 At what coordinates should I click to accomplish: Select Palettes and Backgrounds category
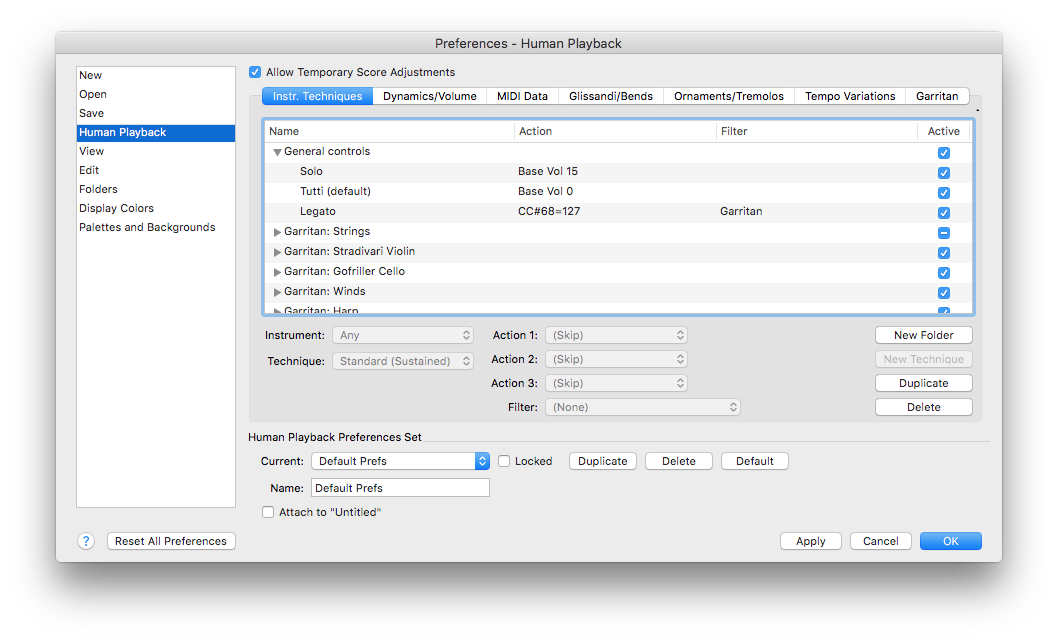coord(156,228)
